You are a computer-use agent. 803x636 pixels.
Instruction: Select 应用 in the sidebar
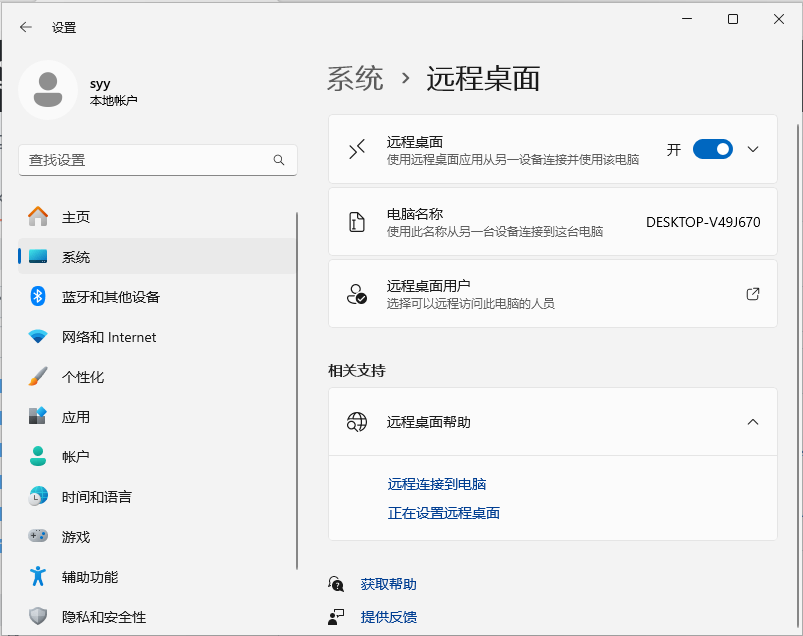pos(76,417)
